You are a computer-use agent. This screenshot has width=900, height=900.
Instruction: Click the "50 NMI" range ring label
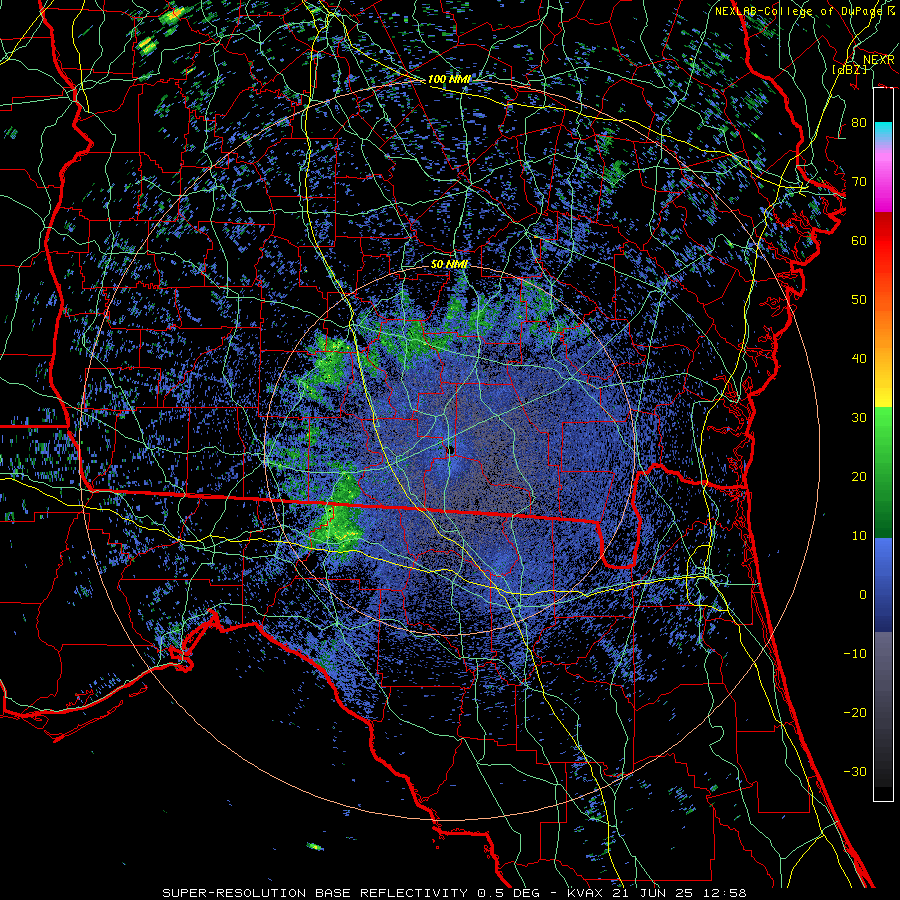449,265
